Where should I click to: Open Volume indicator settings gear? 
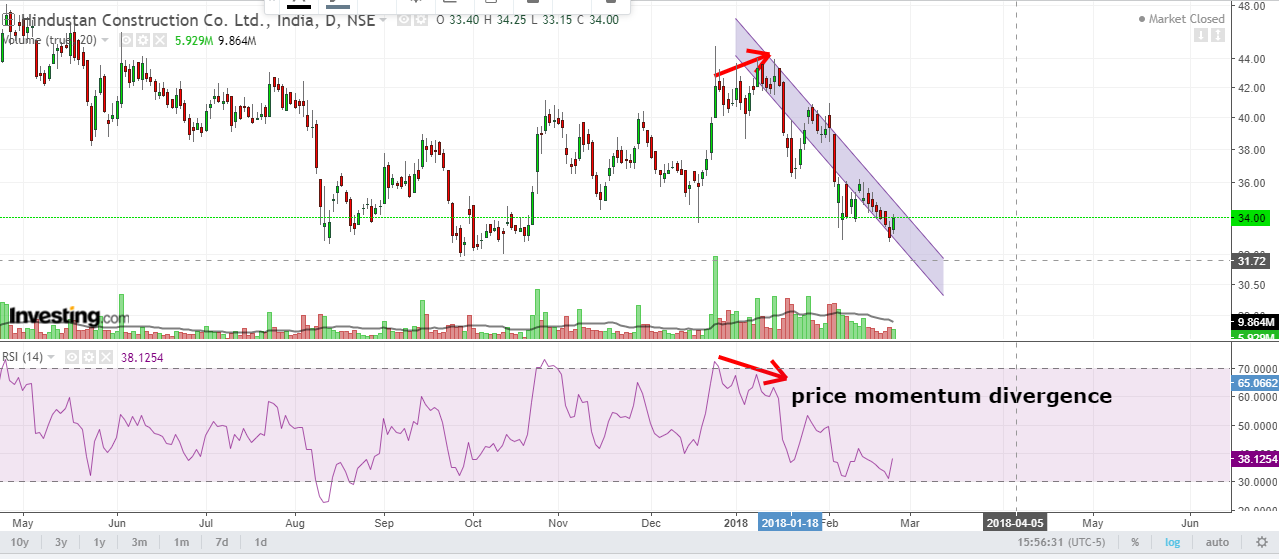point(142,40)
